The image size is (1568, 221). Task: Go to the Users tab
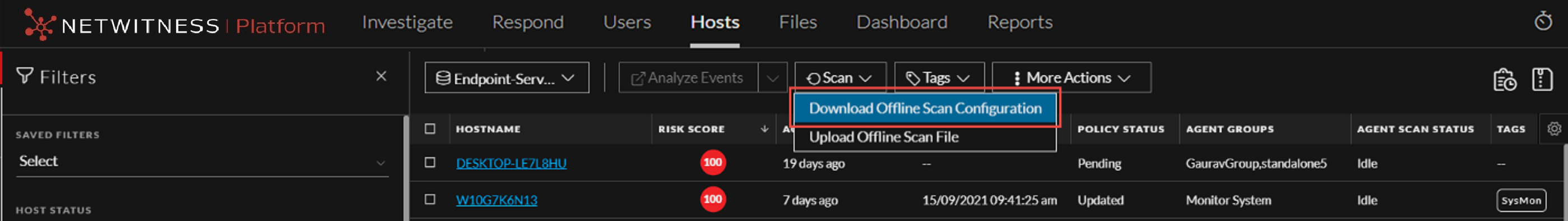[627, 22]
